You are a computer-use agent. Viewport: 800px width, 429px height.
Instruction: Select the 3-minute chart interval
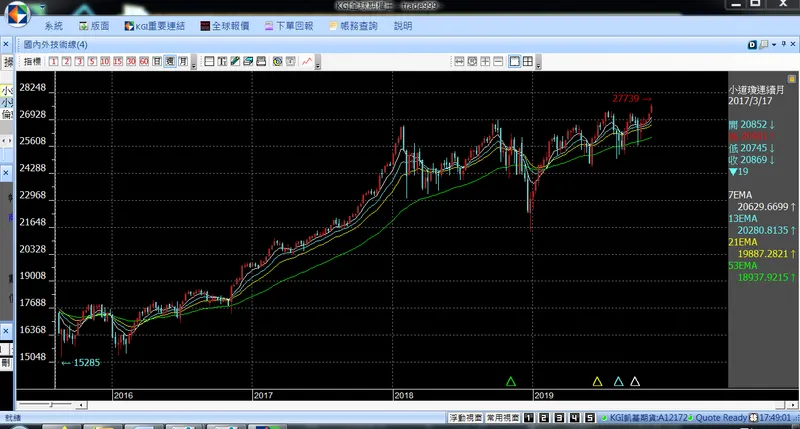pos(79,62)
